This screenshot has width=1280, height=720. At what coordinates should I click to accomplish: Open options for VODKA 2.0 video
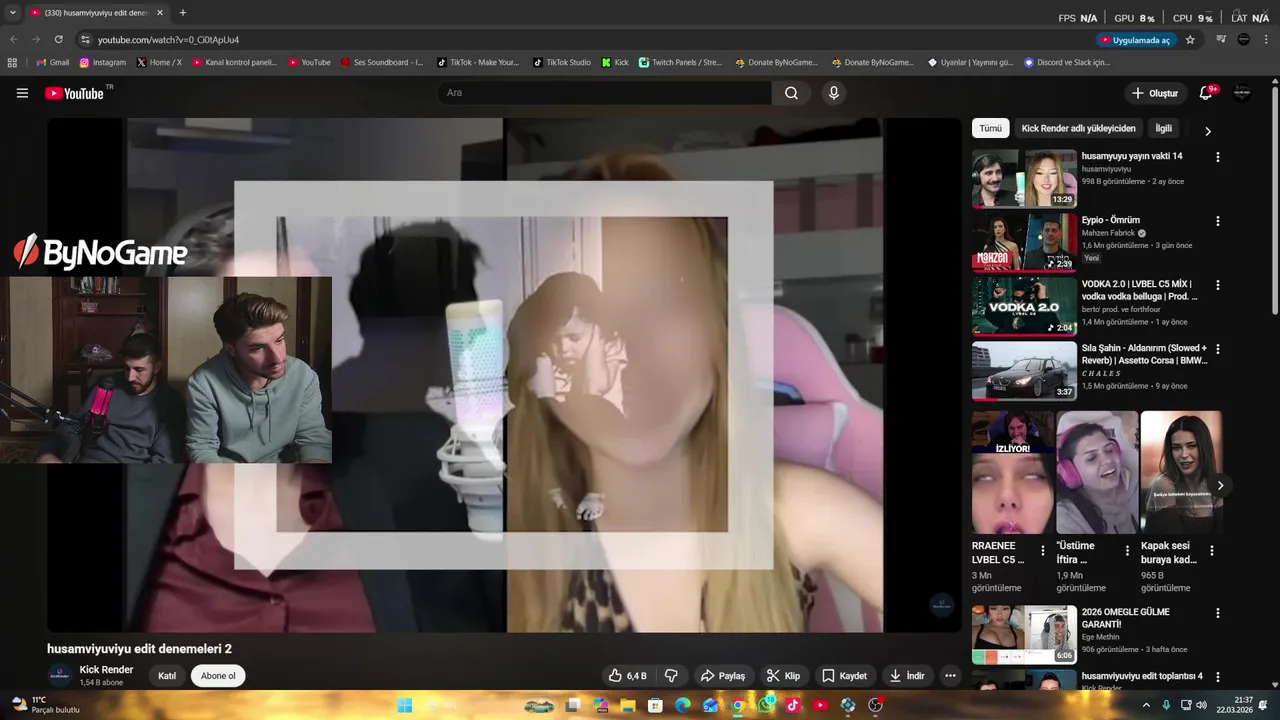click(1217, 285)
